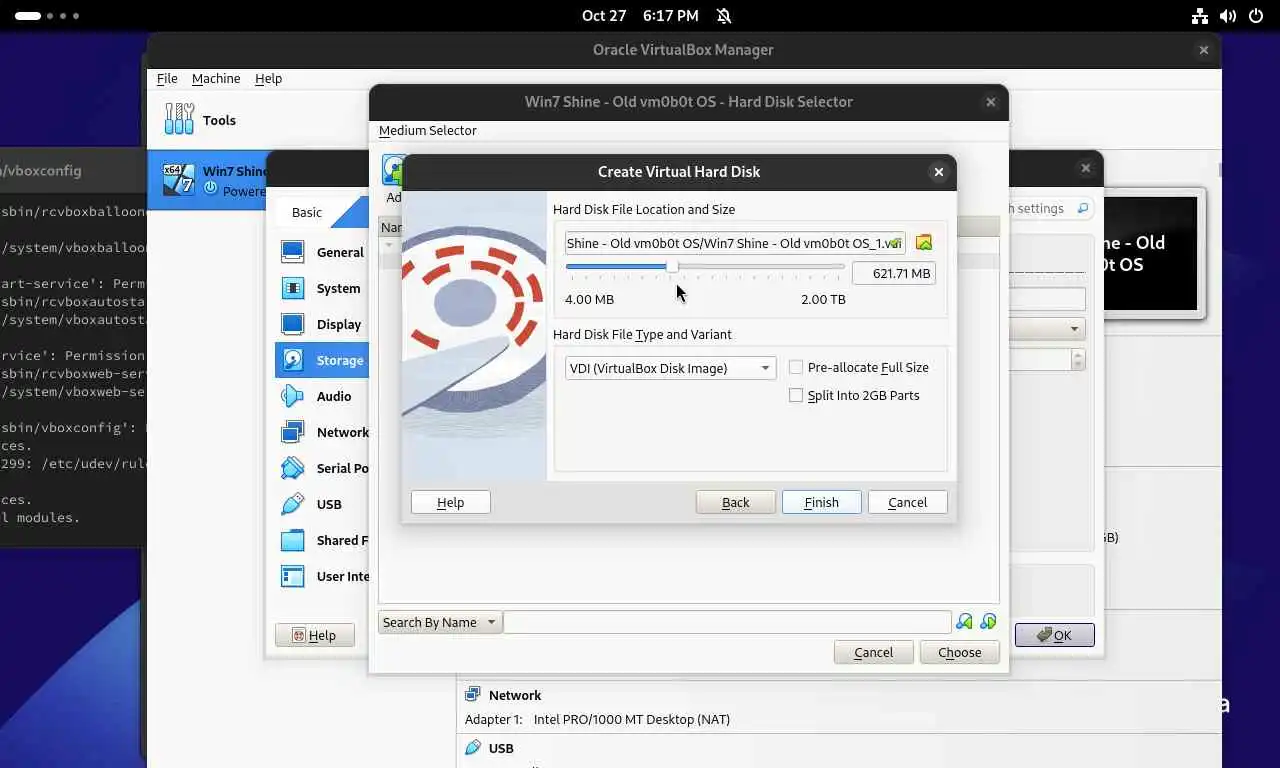Click the System settings chip icon

292,288
